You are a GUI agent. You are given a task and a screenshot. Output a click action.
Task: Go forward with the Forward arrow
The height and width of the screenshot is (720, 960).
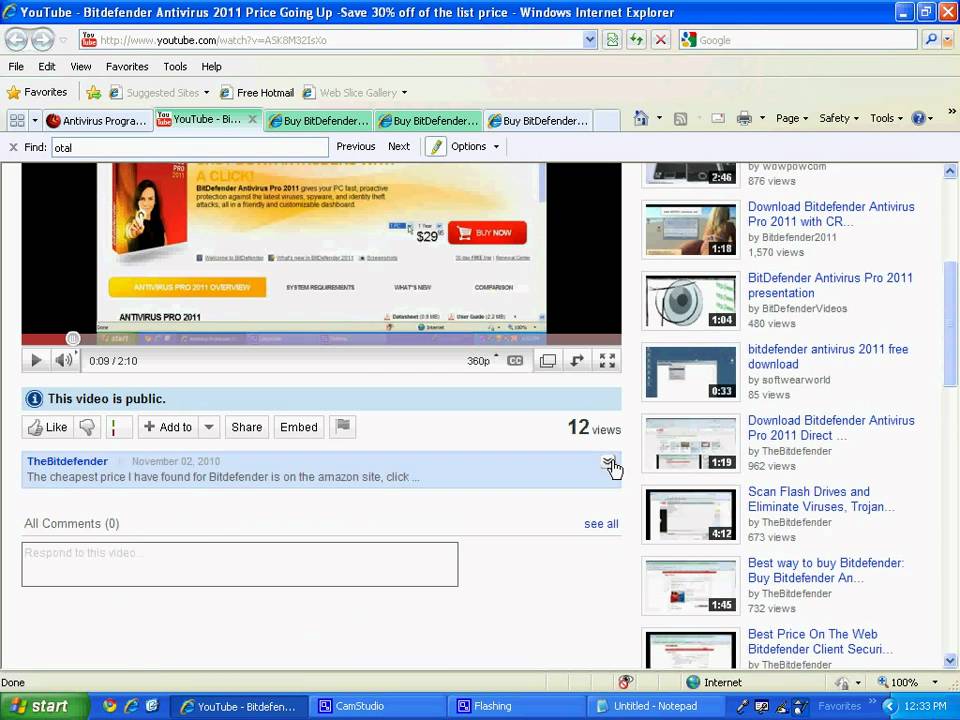(x=42, y=40)
